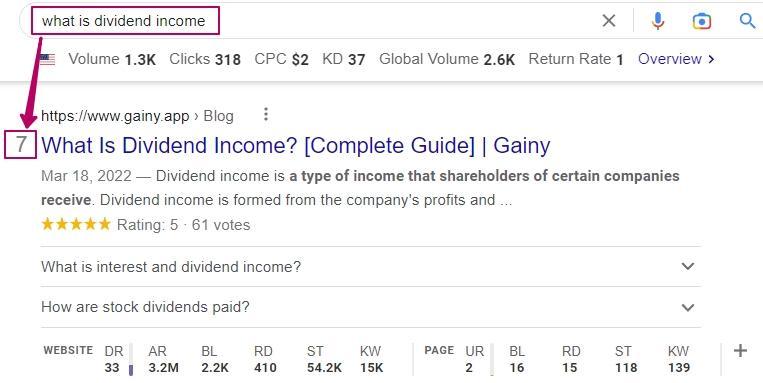Select the page KW 139 metric
The image size is (763, 383).
point(678,359)
